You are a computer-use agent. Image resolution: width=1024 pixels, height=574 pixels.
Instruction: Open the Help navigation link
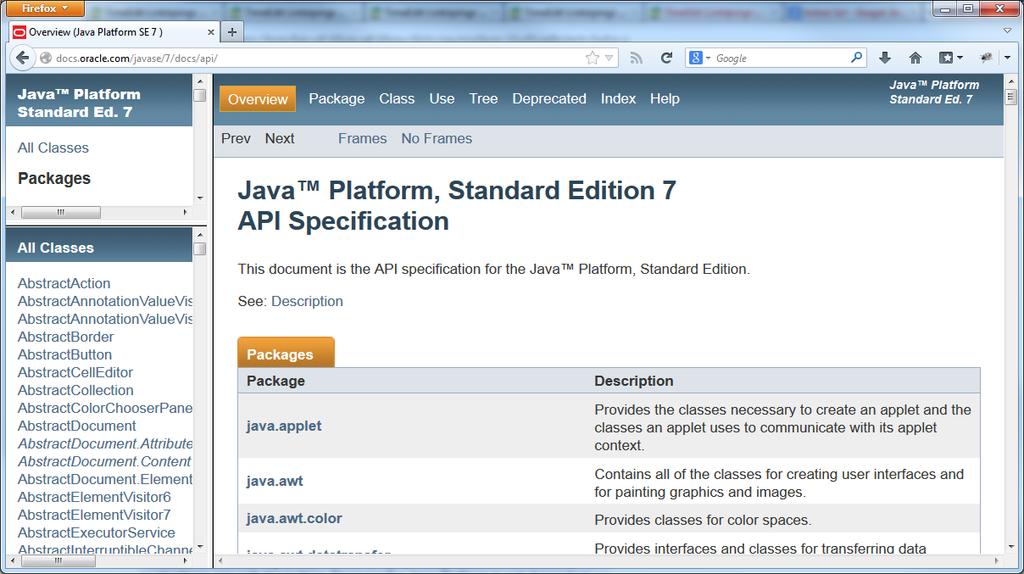click(664, 99)
